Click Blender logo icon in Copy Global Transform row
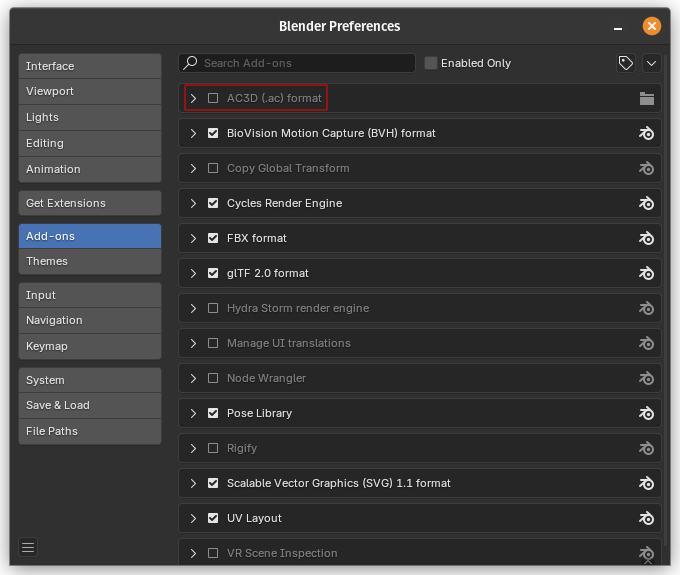Image resolution: width=680 pixels, height=575 pixels. [x=646, y=168]
